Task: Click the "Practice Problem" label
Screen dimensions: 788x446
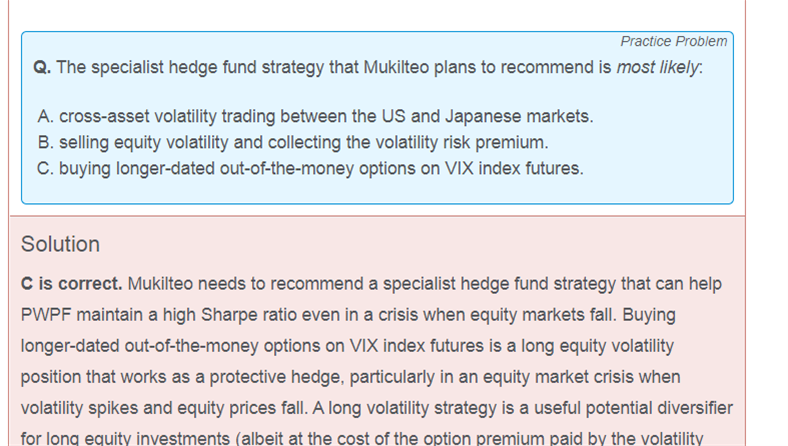Action: [x=673, y=41]
